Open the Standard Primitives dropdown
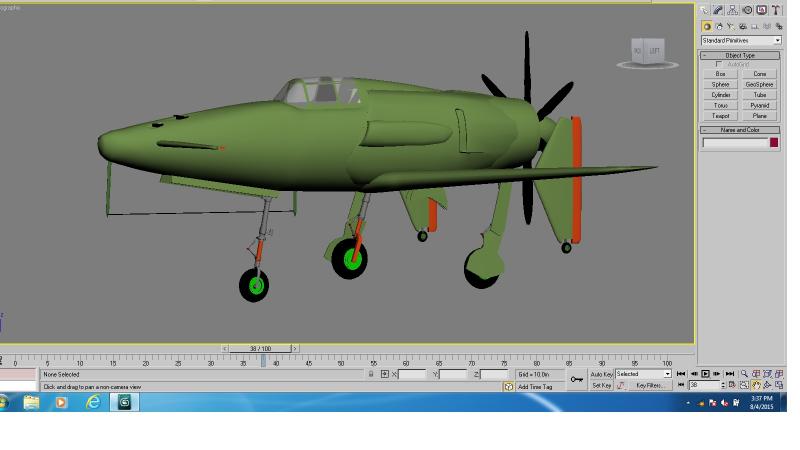 pyautogui.click(x=741, y=40)
